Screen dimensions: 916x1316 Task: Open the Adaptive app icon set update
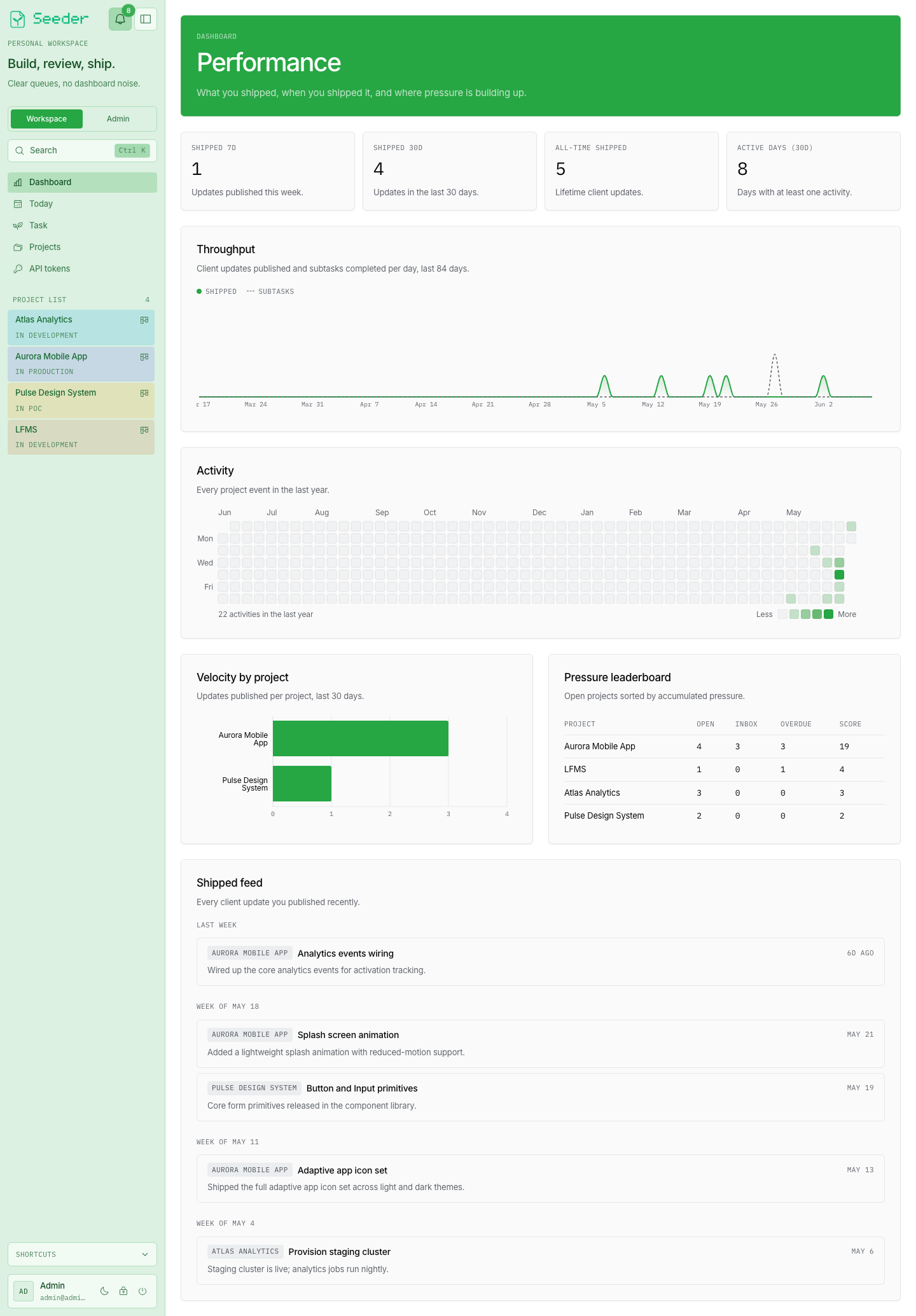pyautogui.click(x=540, y=1179)
